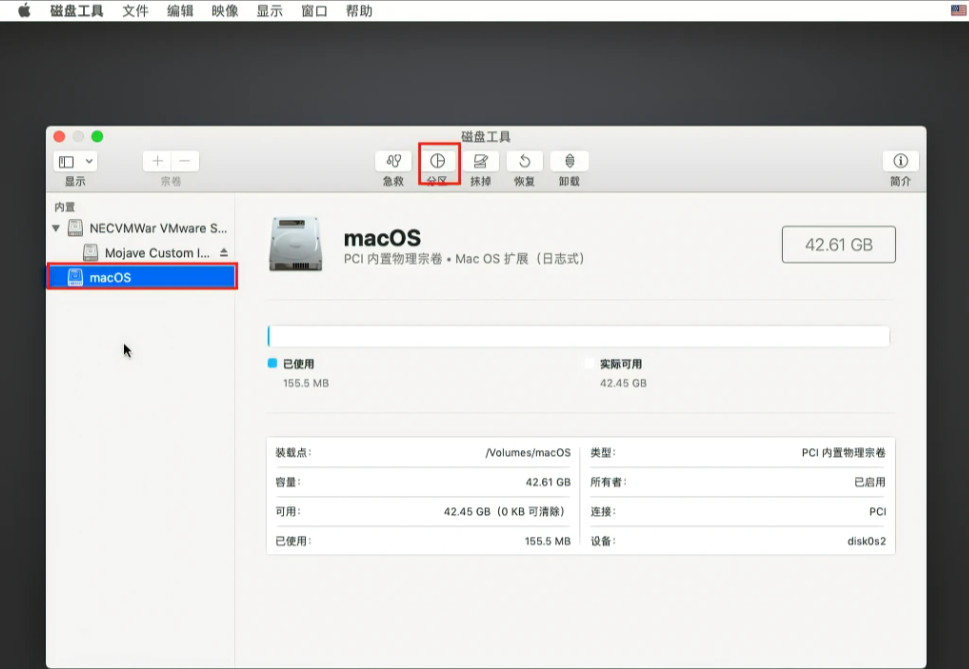Click the 155.5 MB used value under 已使用
This screenshot has width=969, height=669.
pos(306,383)
